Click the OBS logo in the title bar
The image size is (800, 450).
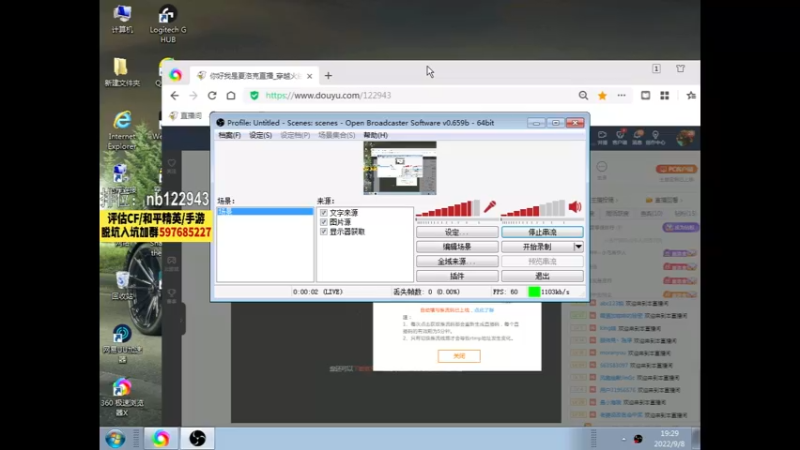click(x=220, y=122)
